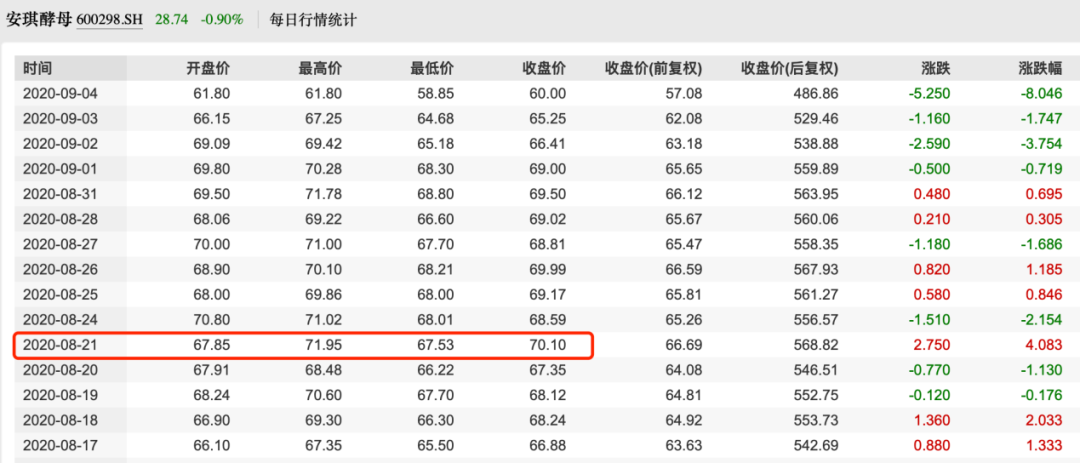Select the highlighted 2020-08-21 row date
Screen dimensions: 1080x463
61,345
